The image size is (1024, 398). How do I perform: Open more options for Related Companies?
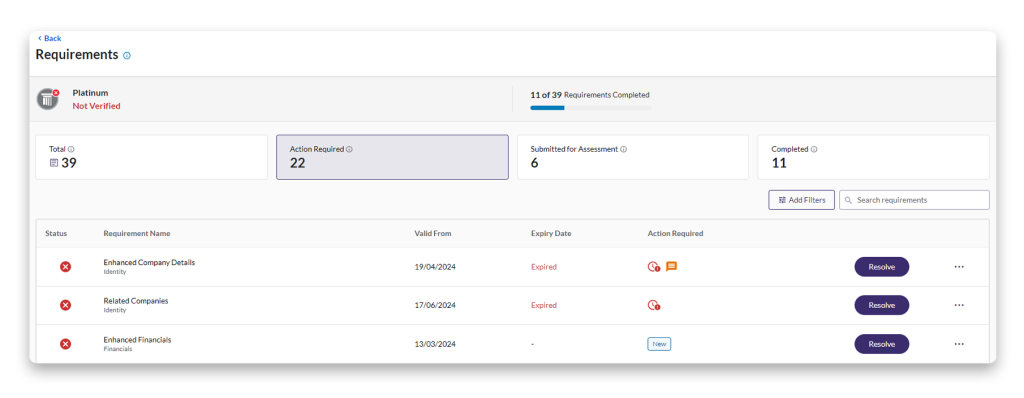click(x=959, y=305)
